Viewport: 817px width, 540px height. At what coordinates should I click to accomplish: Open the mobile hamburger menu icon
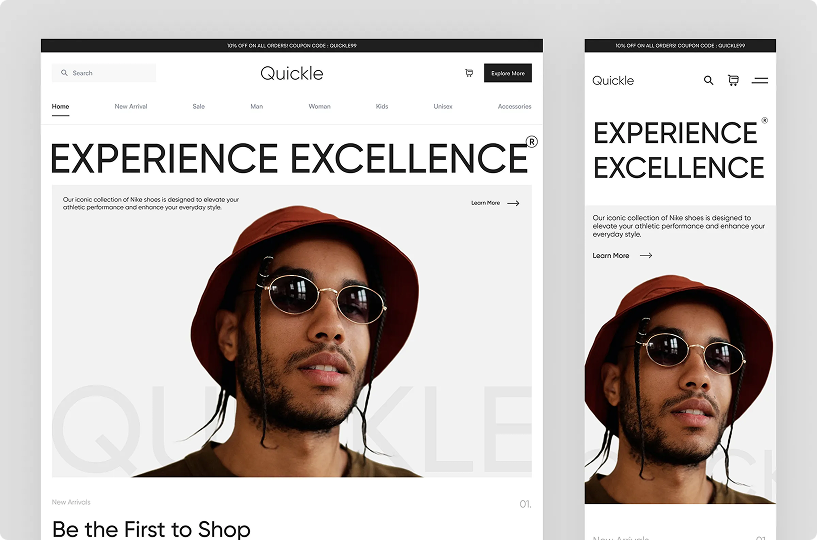pos(760,80)
